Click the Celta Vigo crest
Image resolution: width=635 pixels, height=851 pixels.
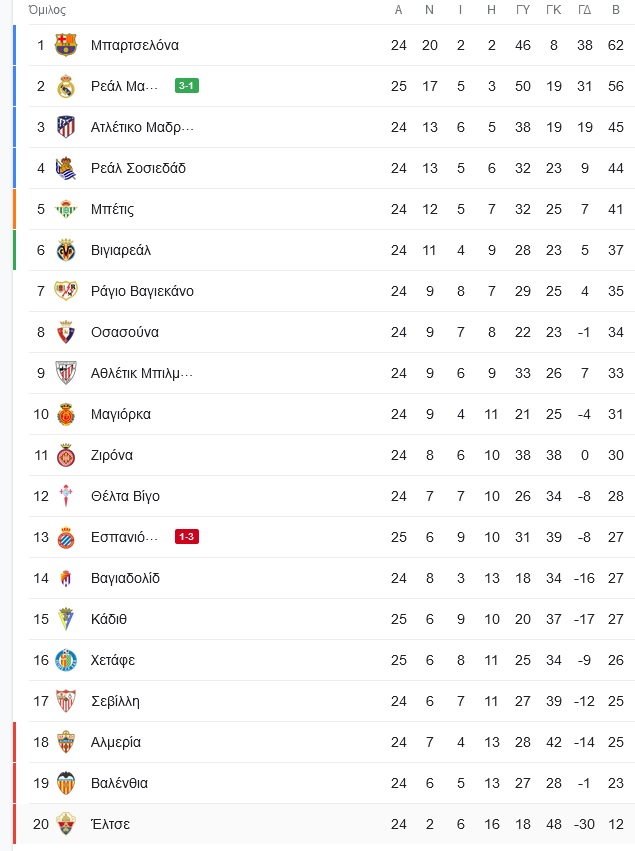[x=66, y=496]
